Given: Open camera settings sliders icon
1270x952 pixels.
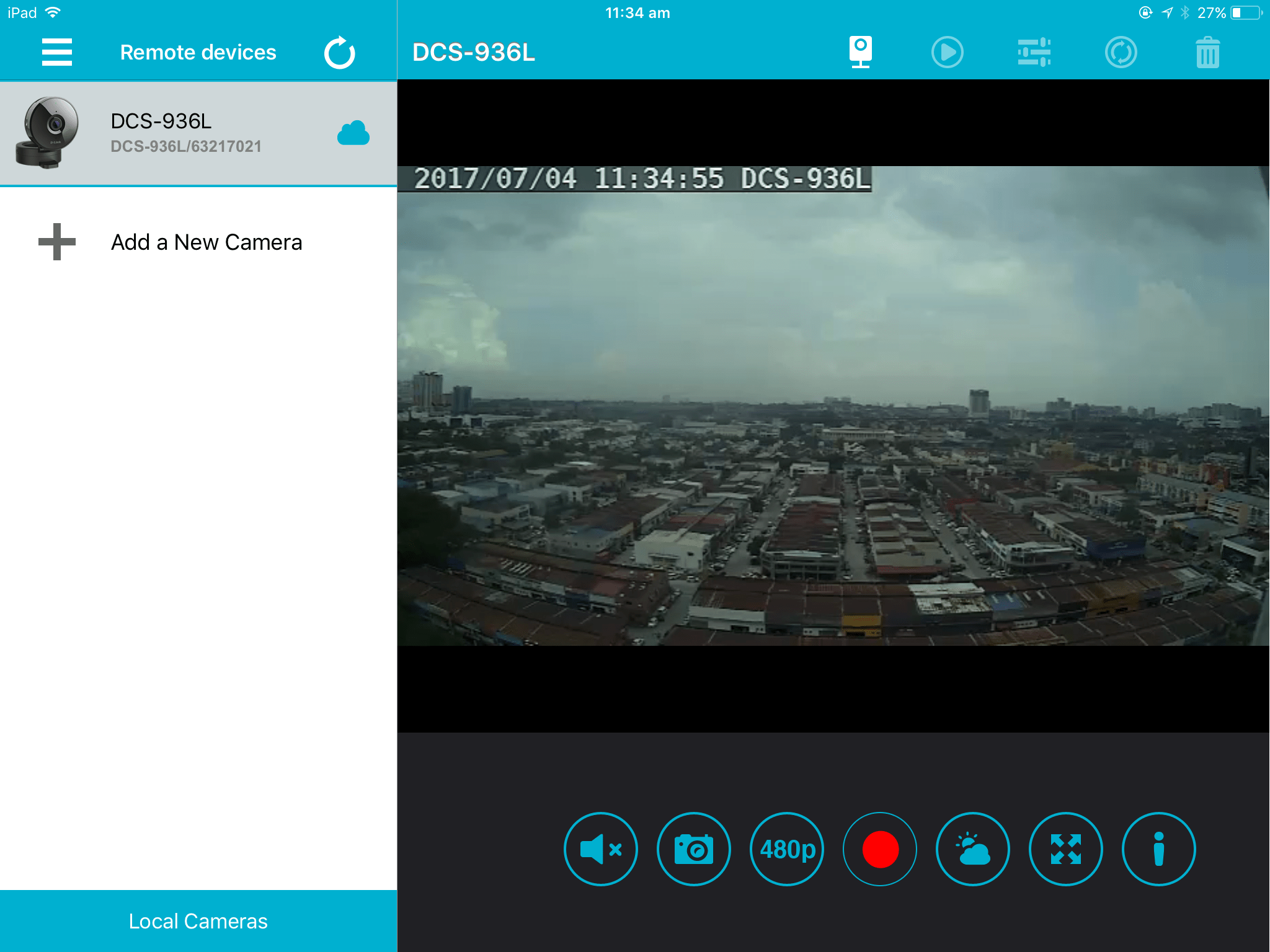Looking at the screenshot, I should point(1034,52).
